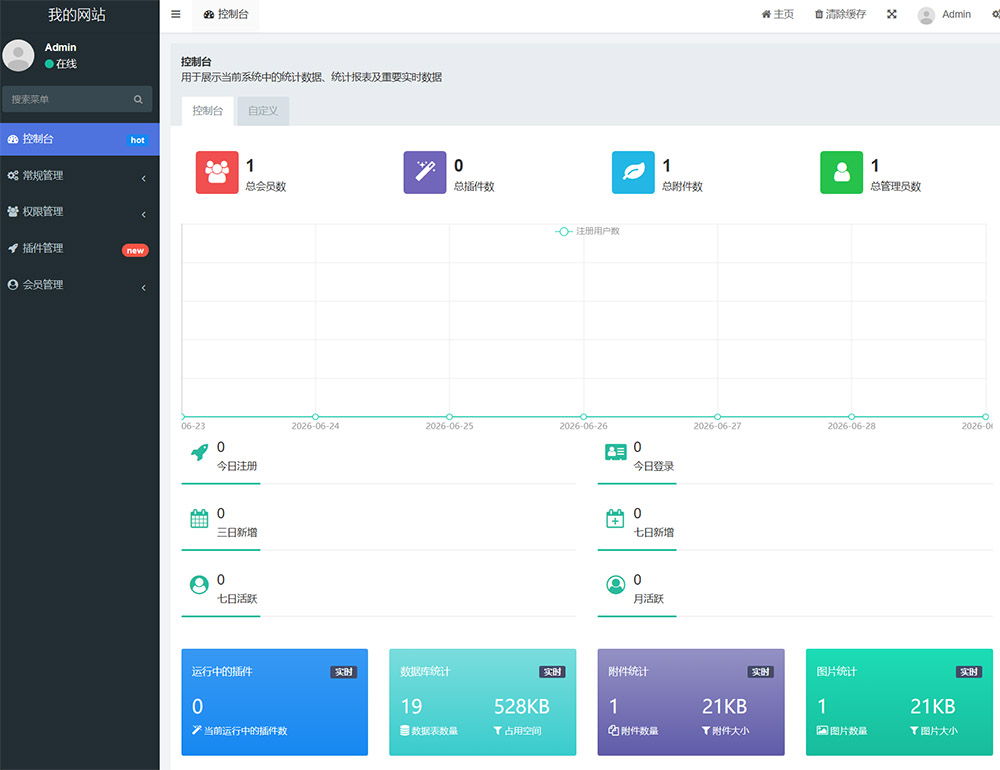
Task: Click the 实时 badge on 运行中的插件 card
Action: [344, 672]
